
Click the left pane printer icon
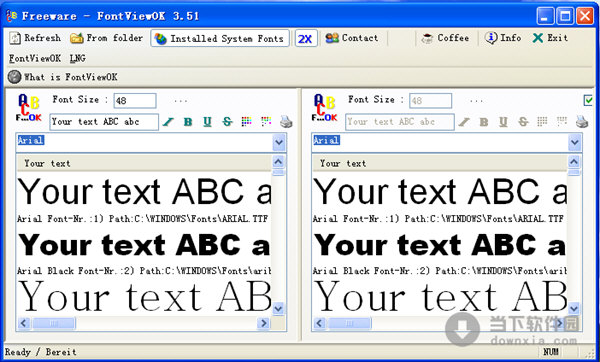click(x=286, y=122)
